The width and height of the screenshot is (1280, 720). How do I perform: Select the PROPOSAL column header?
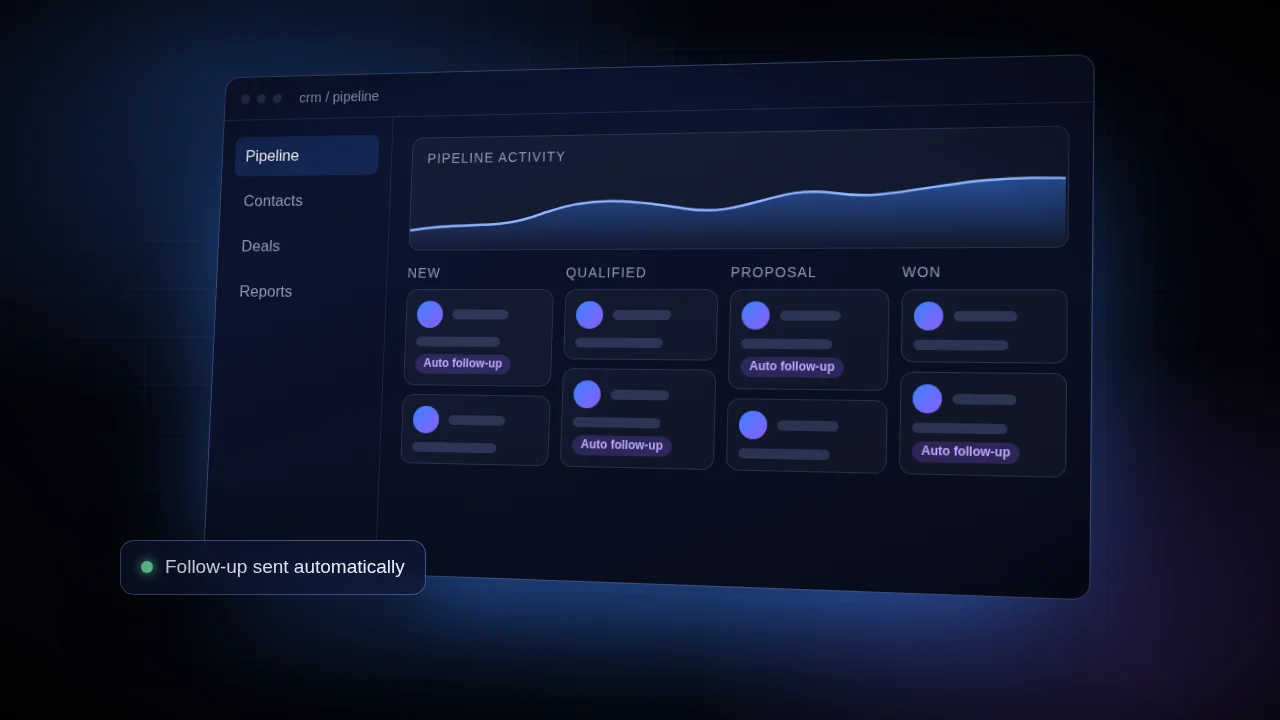774,272
